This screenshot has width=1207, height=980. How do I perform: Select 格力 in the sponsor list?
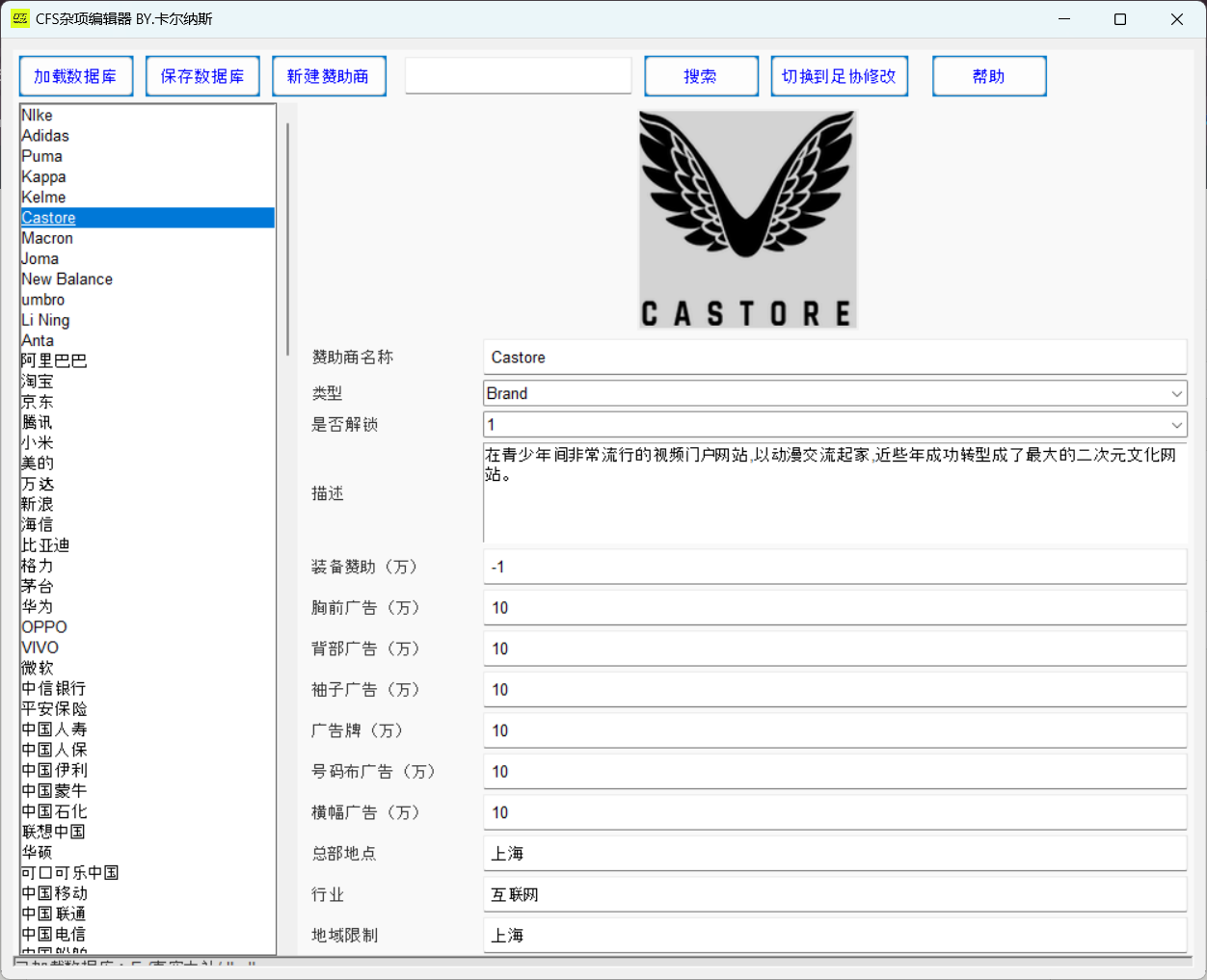point(148,566)
